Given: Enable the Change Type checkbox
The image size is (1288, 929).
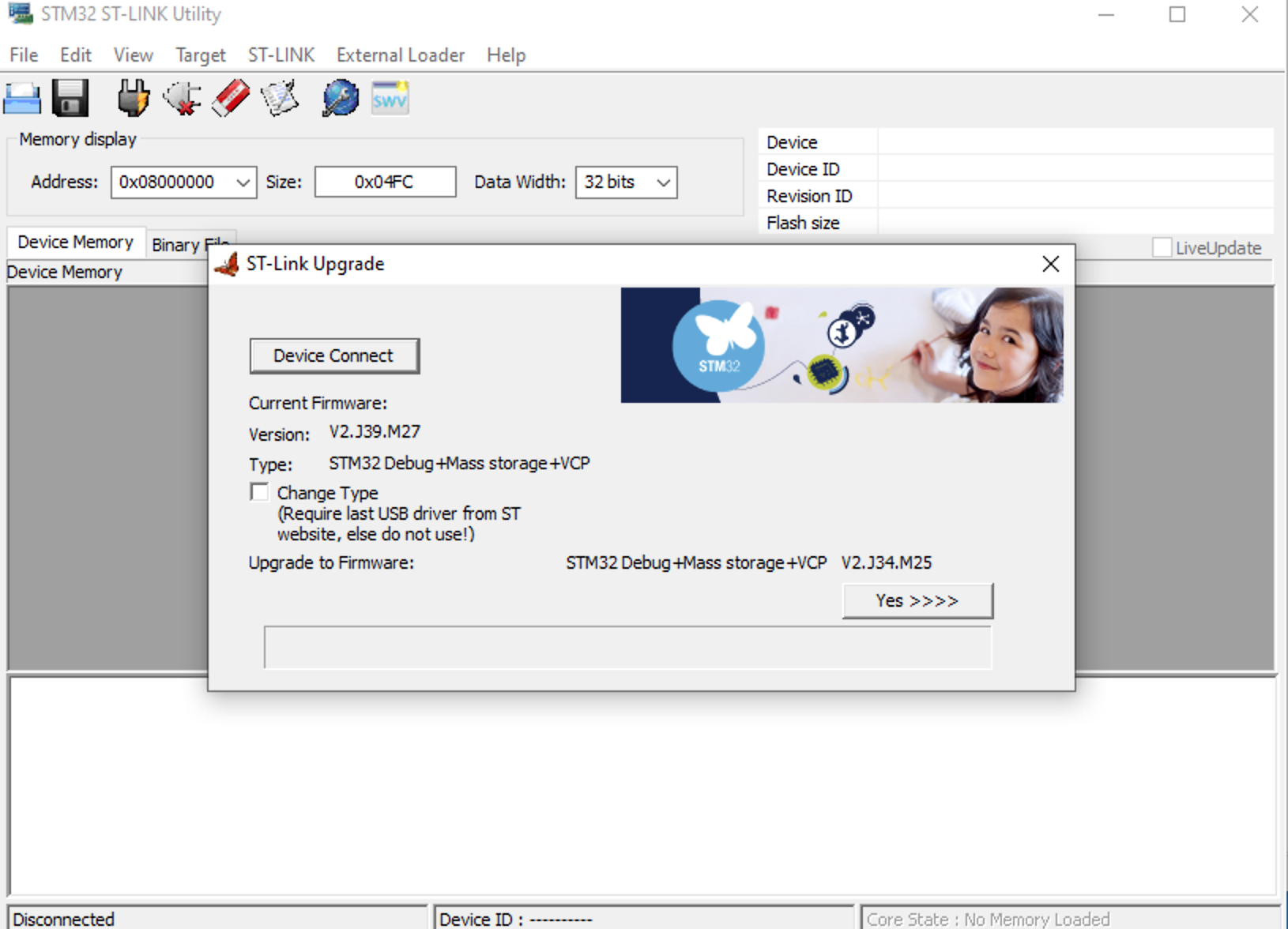Looking at the screenshot, I should (x=259, y=492).
